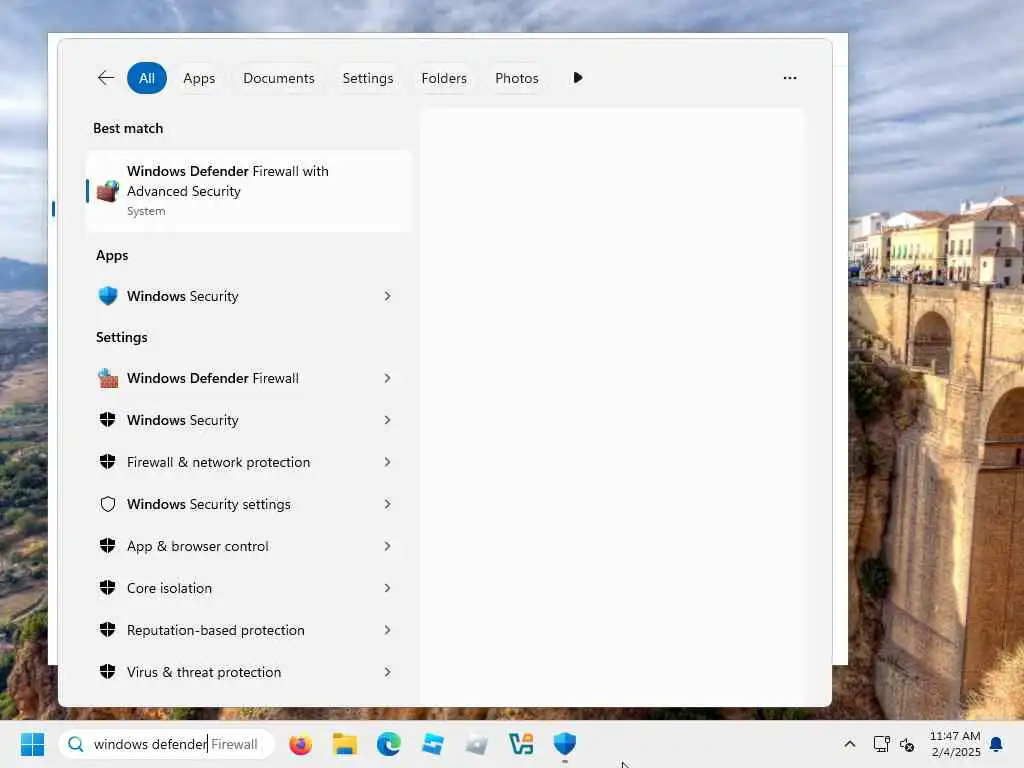Expand Windows Security settings chevron
Screen dimensions: 1024x768
387,504
